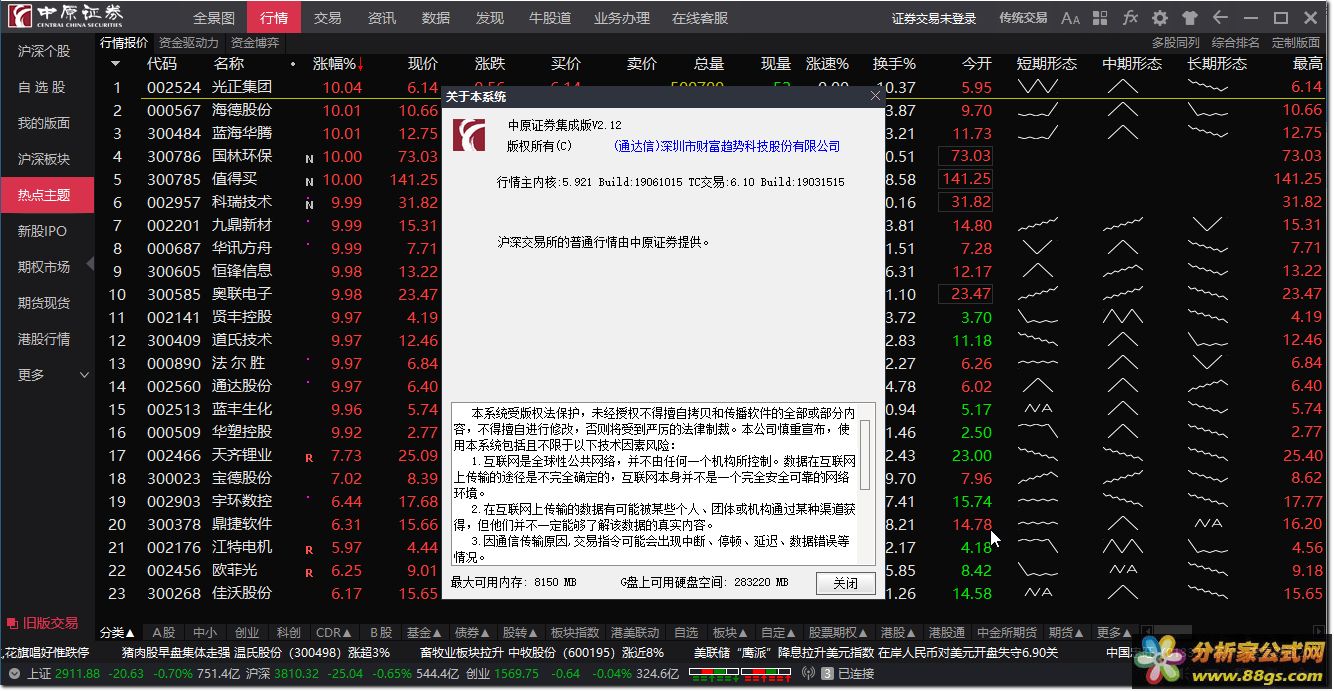Image resolution: width=1334 pixels, height=691 pixels.
Task: Switch to the 科创 bottom tab
Action: click(288, 633)
